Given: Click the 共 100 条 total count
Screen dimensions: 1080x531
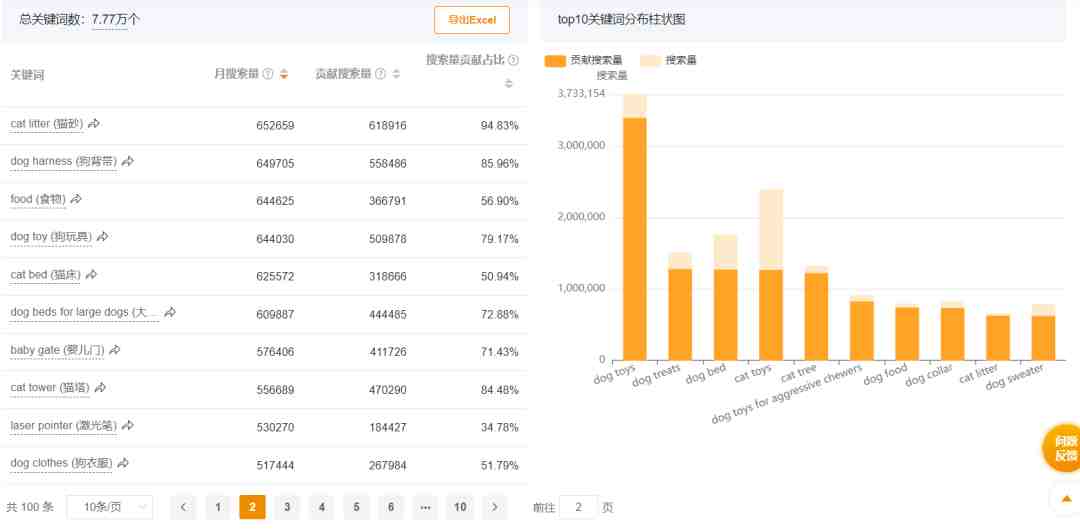Looking at the screenshot, I should (x=30, y=508).
